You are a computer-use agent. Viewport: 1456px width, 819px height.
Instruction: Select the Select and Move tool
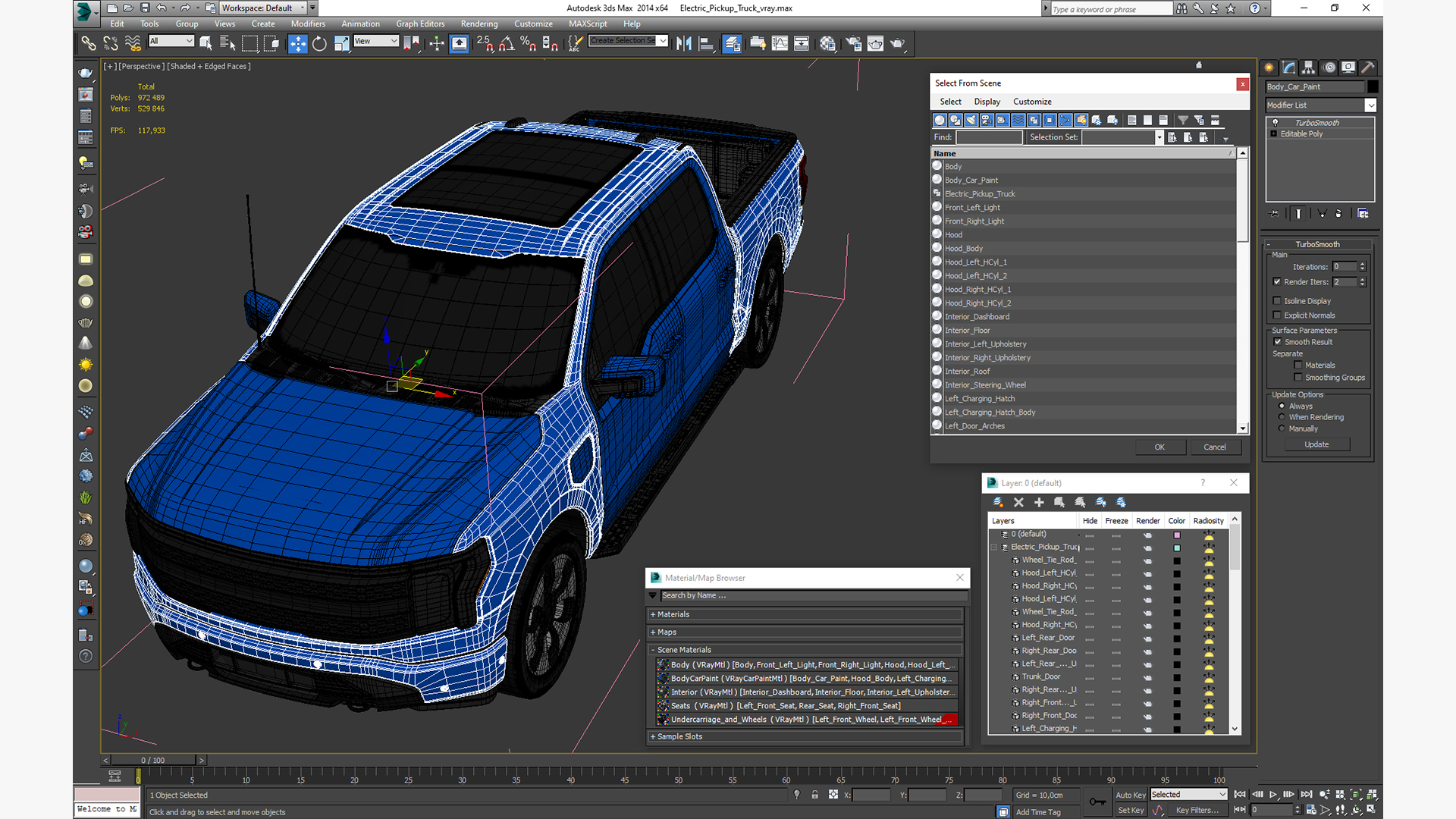click(297, 43)
